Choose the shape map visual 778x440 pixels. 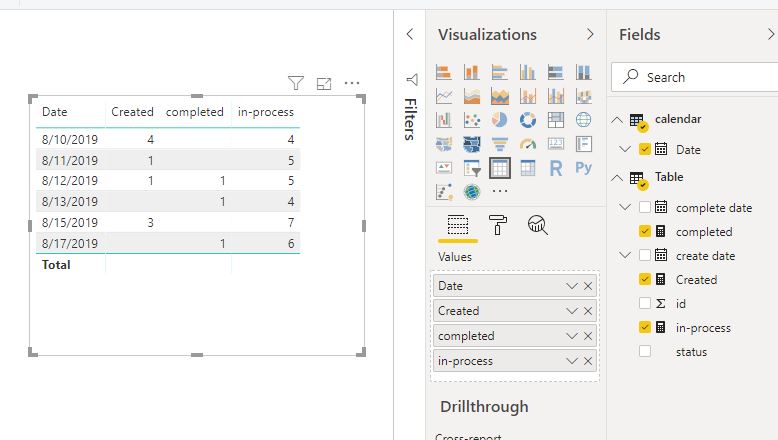pos(471,144)
